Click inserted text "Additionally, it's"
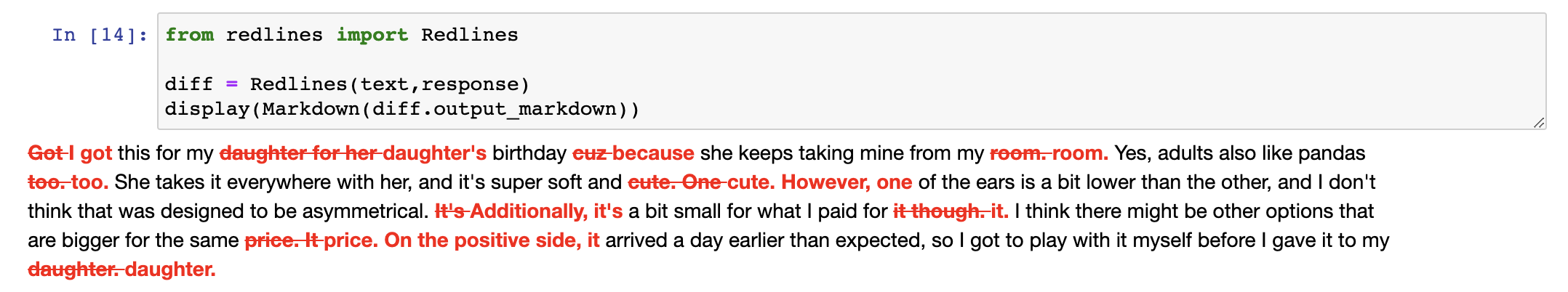Image resolution: width=1568 pixels, height=292 pixels. point(546,211)
